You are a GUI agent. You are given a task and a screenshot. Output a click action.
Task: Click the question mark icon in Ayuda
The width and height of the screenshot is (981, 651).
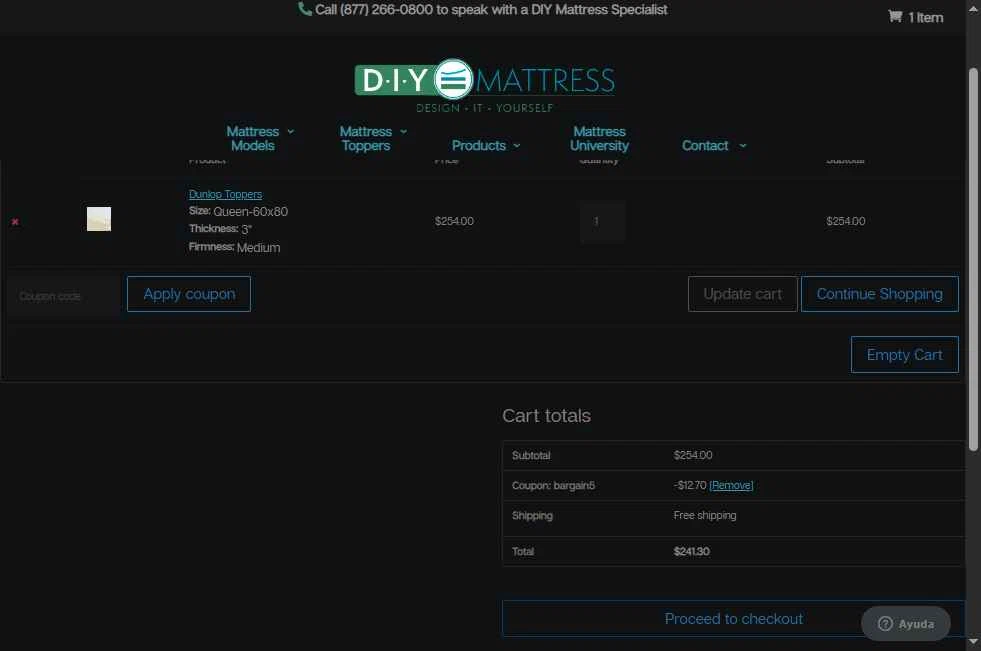[885, 623]
